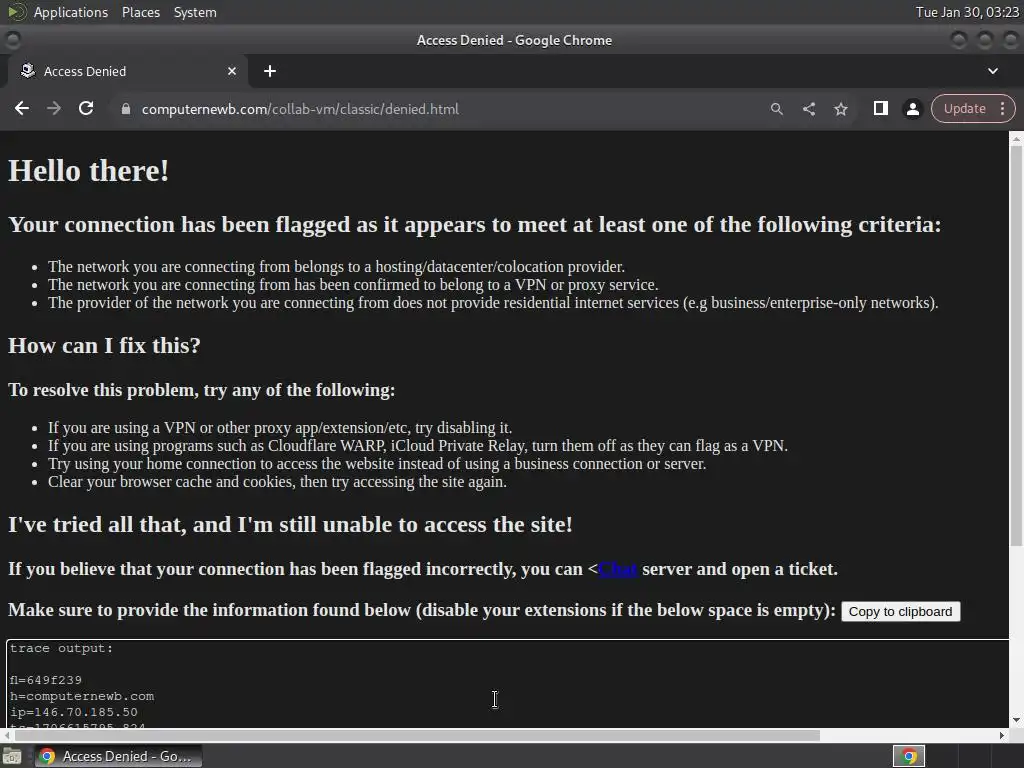Click the How can I fix this? heading

104,345
